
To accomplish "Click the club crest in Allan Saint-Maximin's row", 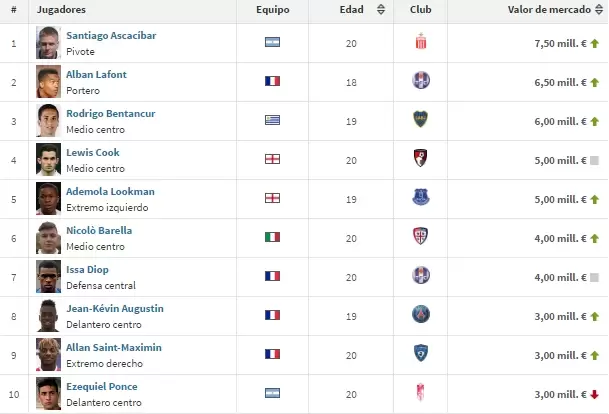I will (x=420, y=354).
